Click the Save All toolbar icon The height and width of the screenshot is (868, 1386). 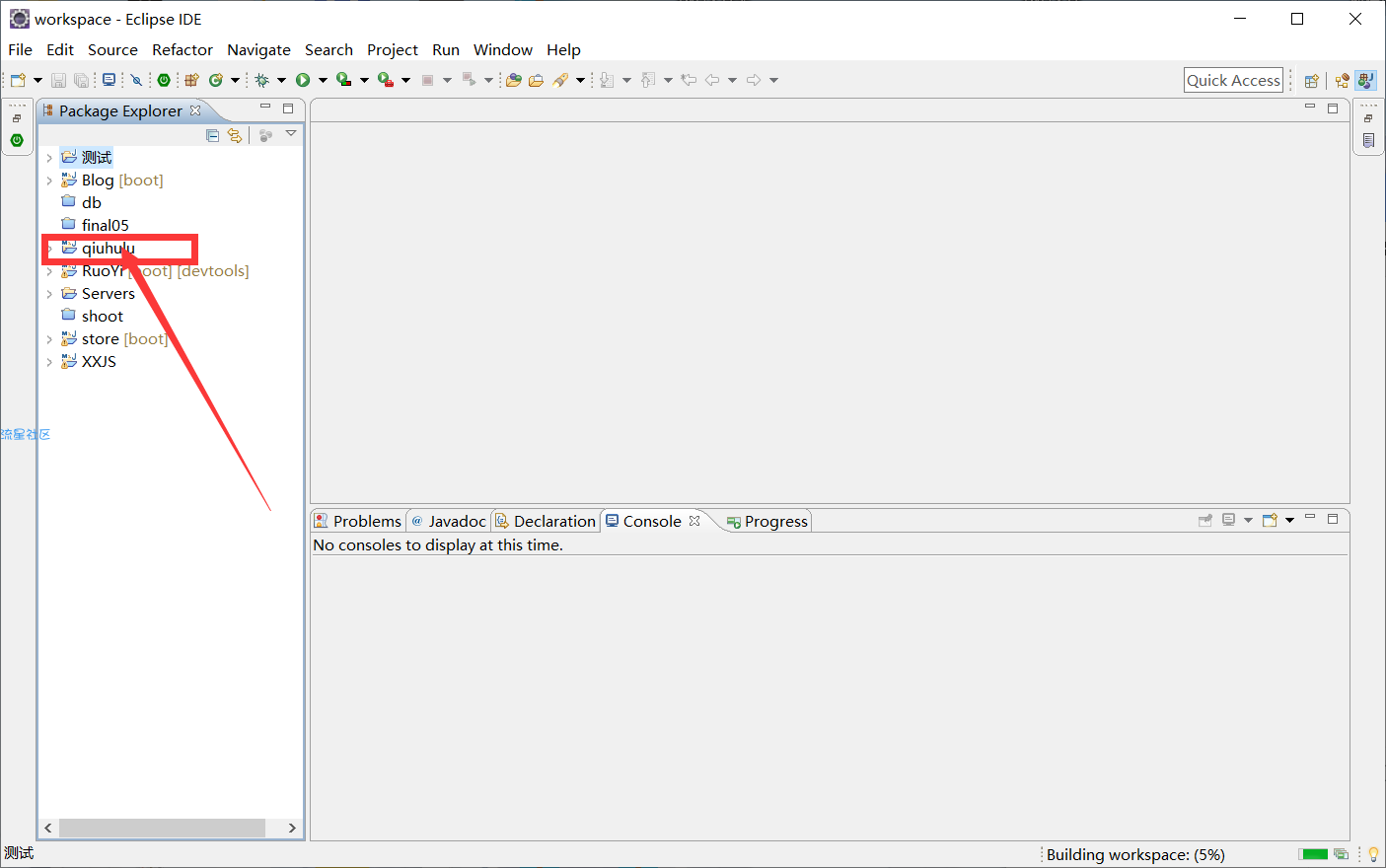tap(81, 80)
